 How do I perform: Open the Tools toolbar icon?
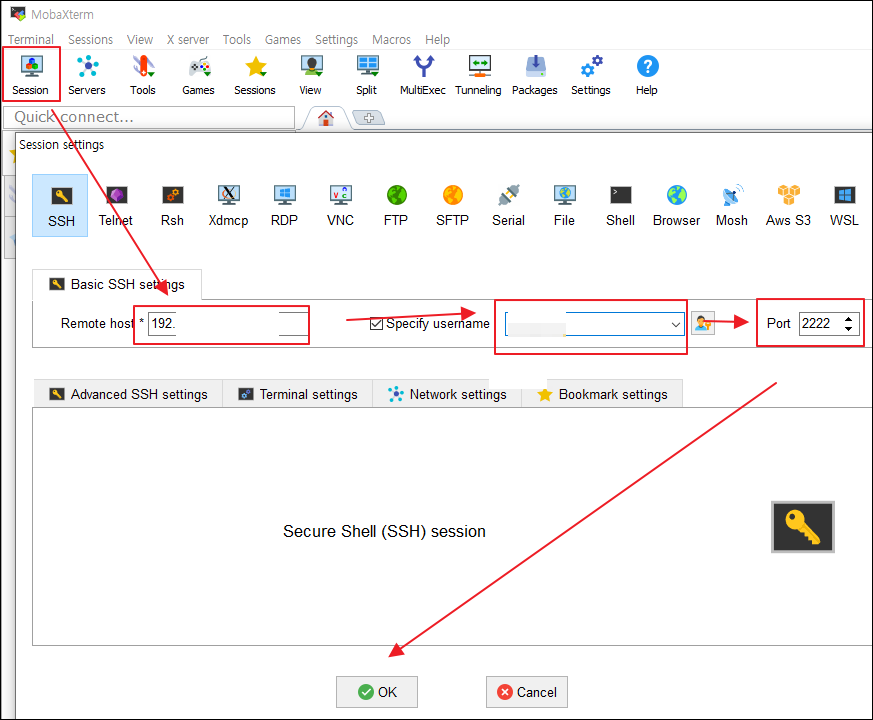143,75
